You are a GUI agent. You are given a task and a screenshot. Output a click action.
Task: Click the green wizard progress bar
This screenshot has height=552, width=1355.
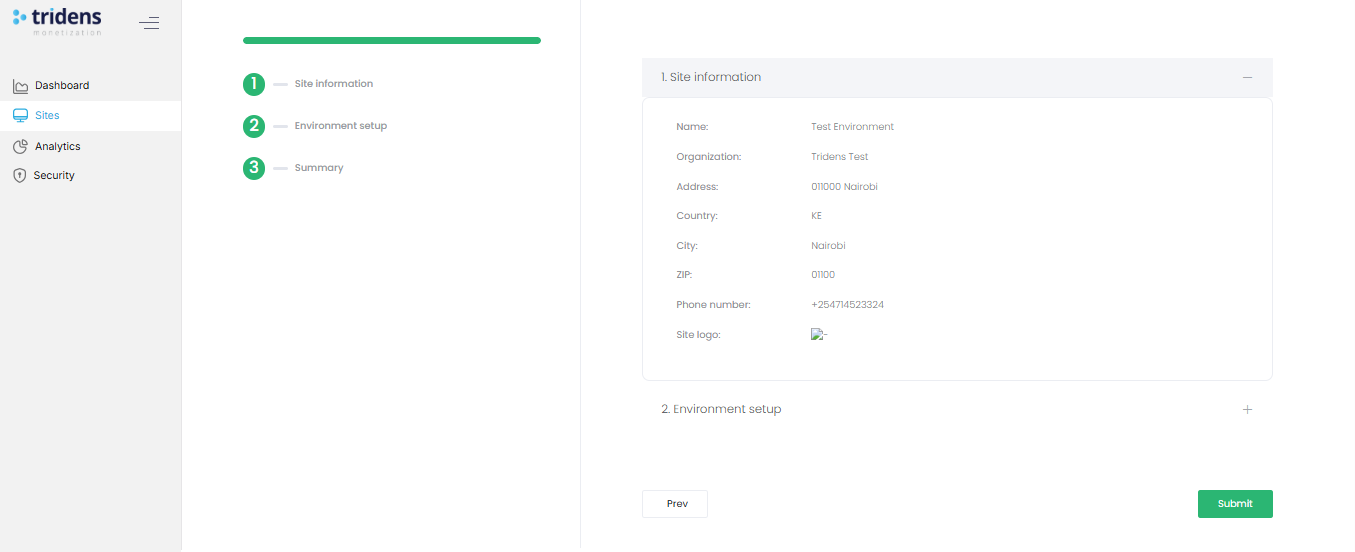point(392,41)
